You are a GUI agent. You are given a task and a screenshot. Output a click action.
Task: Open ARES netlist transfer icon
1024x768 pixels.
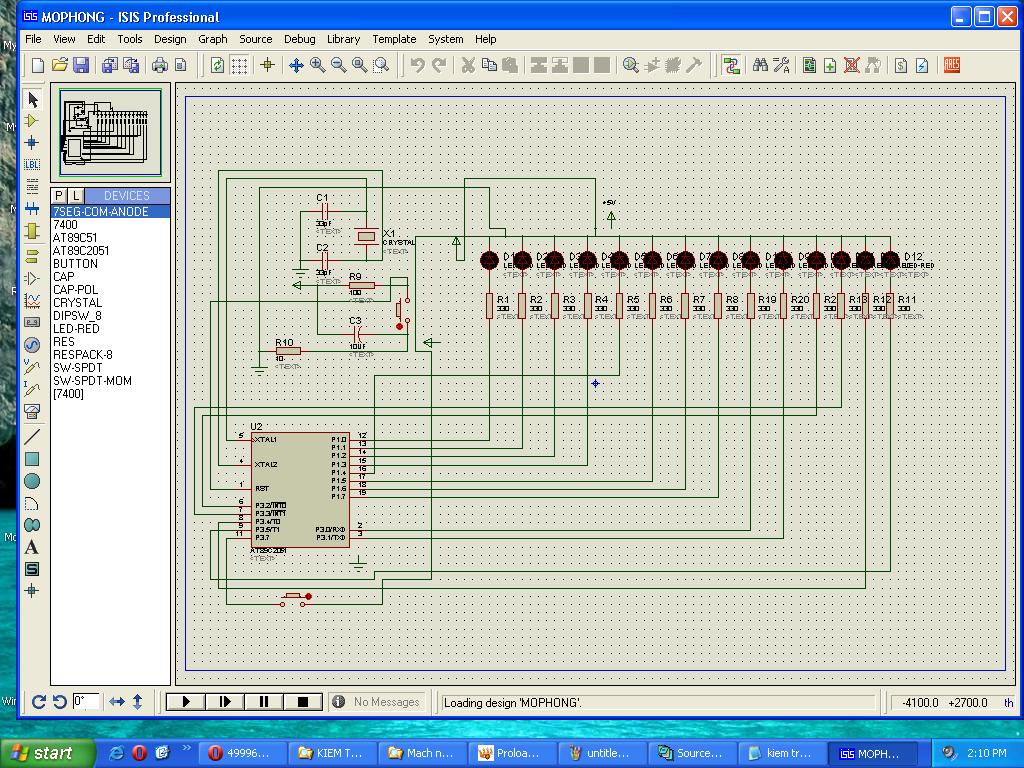[x=951, y=66]
